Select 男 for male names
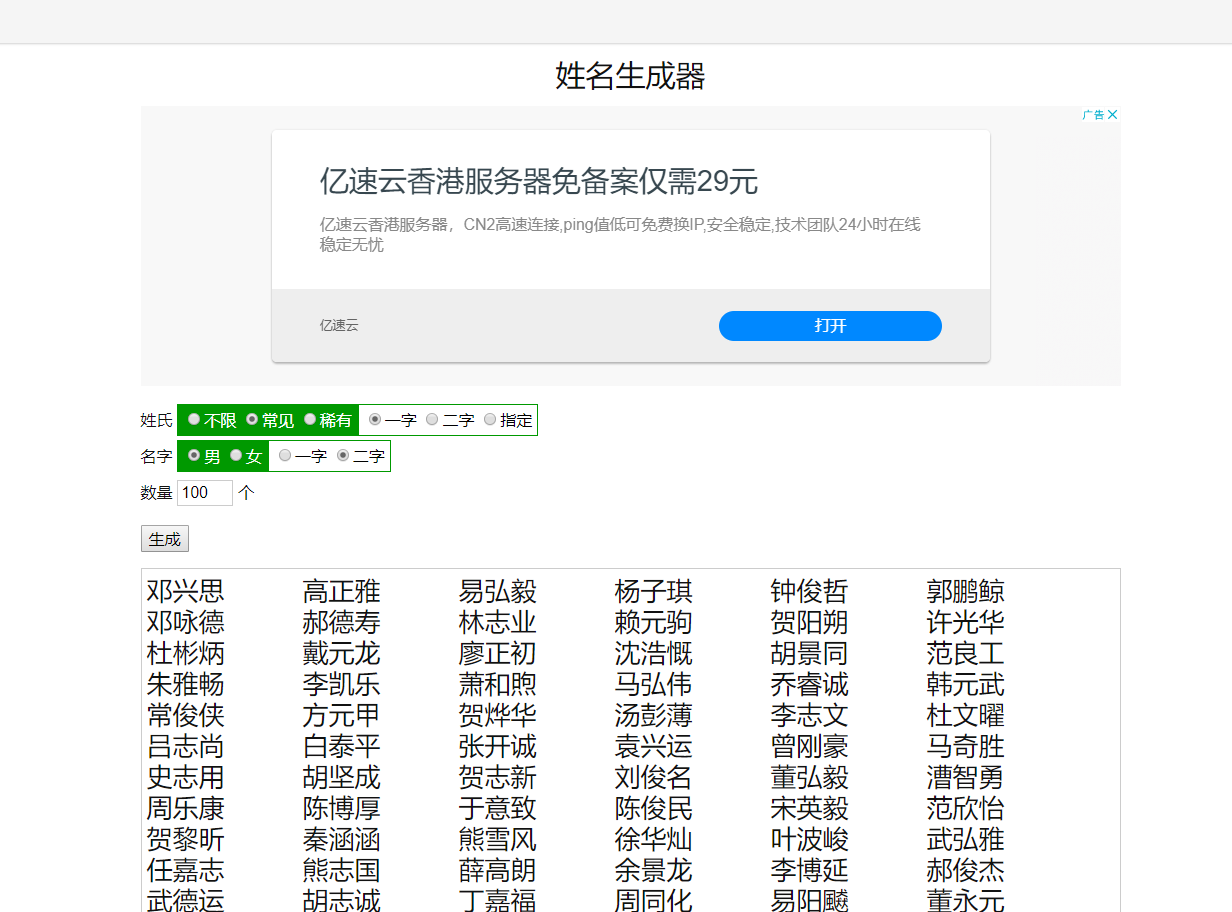Screen dimensions: 1232x912 click(192, 456)
